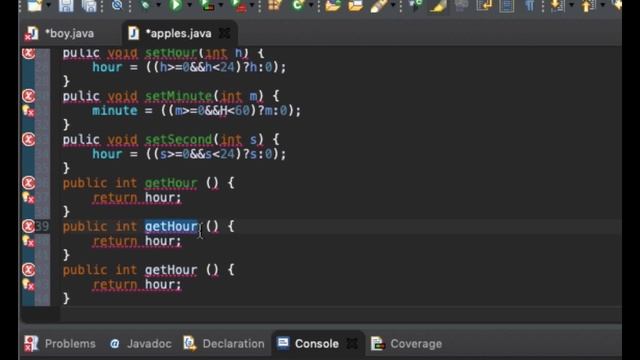Close the Console view tab

(352, 344)
